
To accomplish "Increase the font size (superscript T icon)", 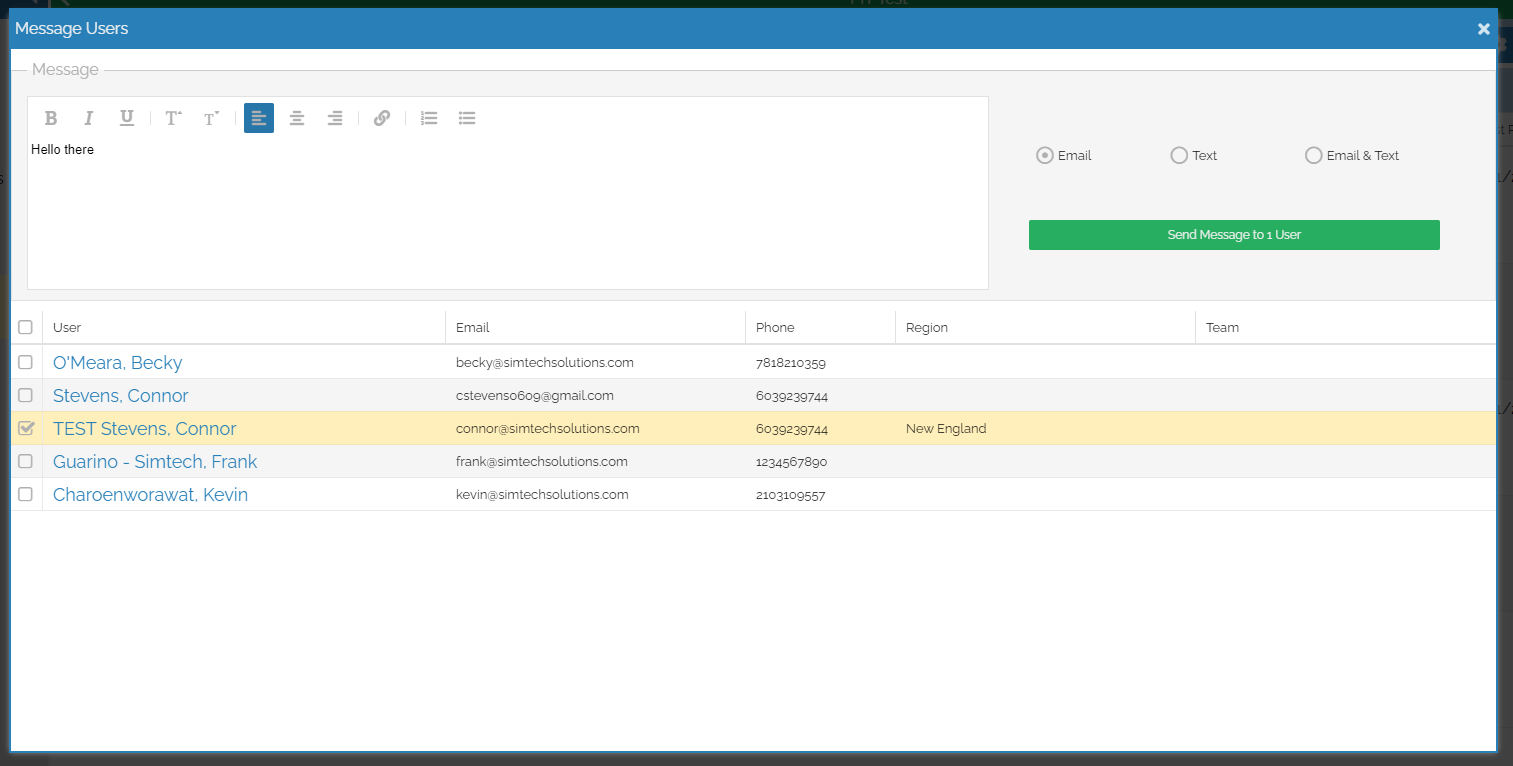I will (173, 118).
